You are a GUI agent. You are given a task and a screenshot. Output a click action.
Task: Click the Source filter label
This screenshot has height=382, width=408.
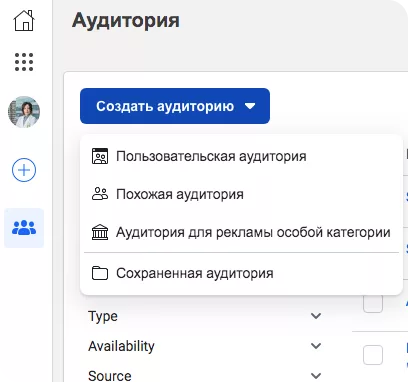pos(110,376)
